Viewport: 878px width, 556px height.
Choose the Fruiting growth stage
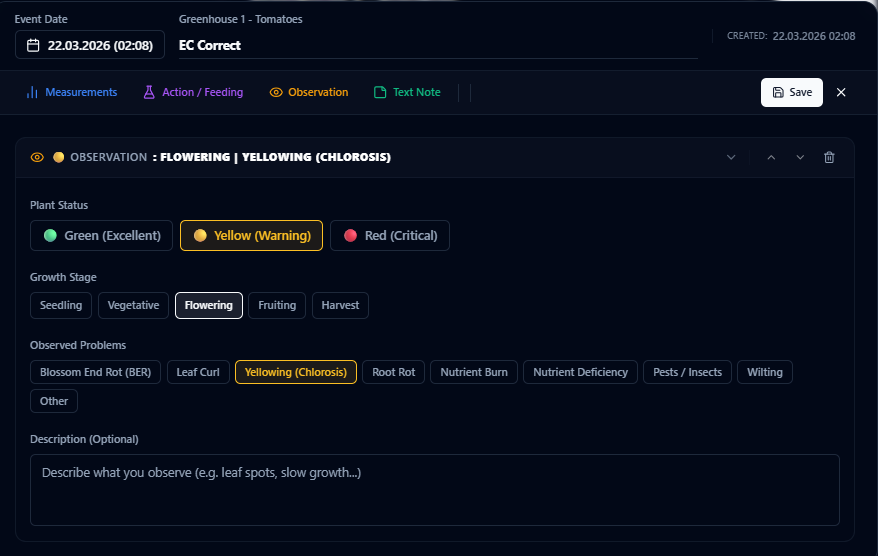[x=277, y=306]
